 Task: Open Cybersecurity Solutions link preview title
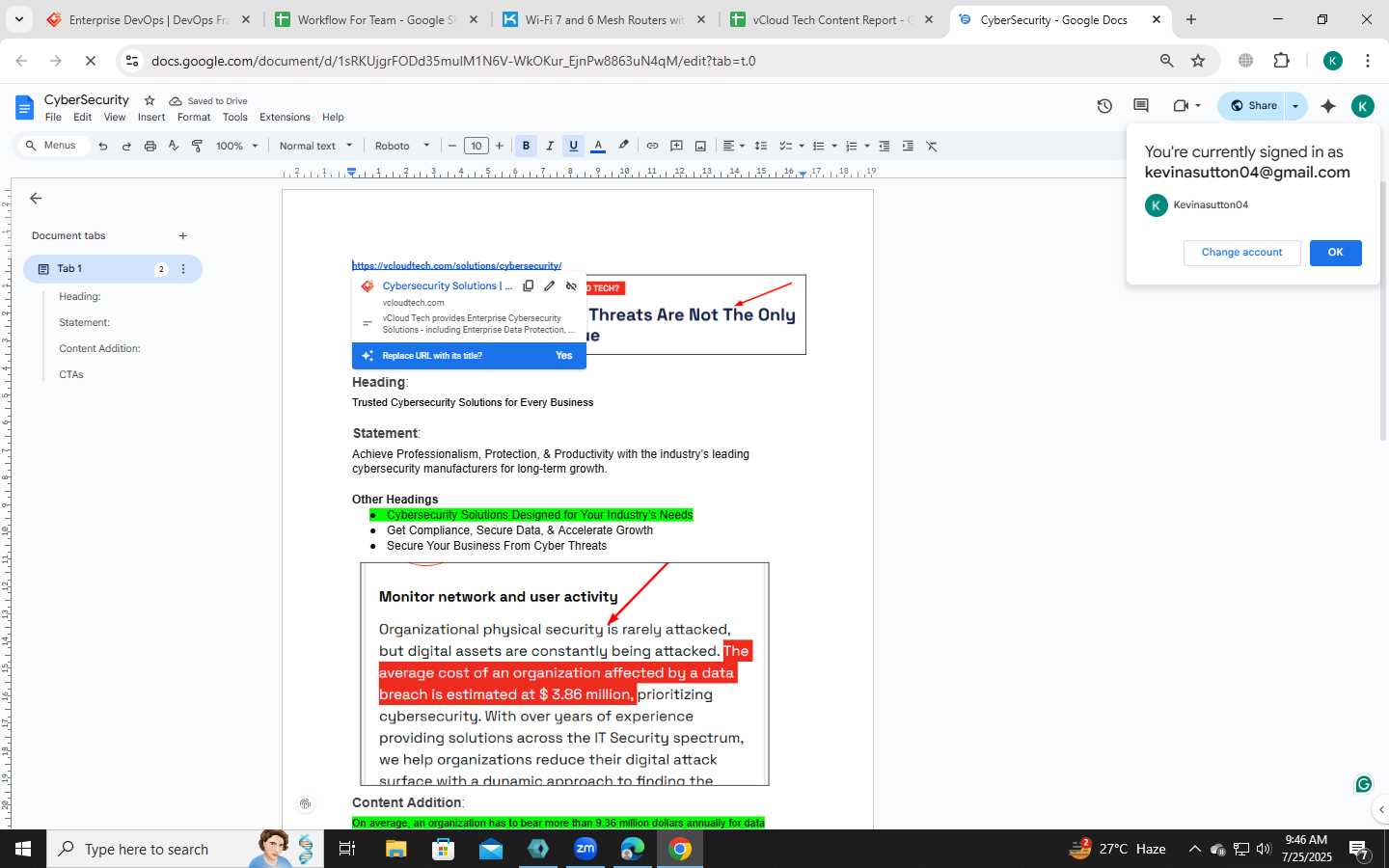(448, 286)
